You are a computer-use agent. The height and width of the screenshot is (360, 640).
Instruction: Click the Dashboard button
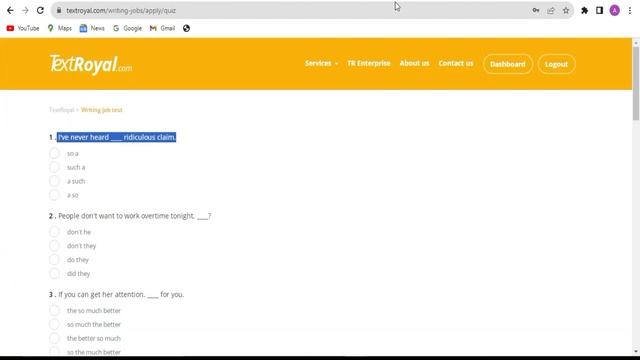508,64
